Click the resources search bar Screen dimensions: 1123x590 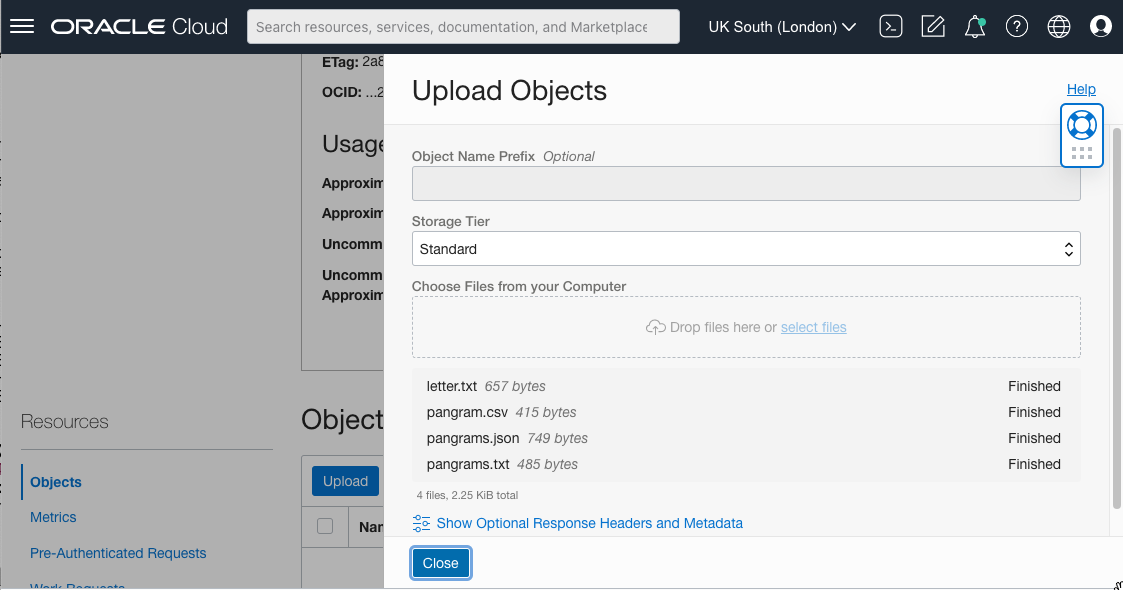point(463,26)
